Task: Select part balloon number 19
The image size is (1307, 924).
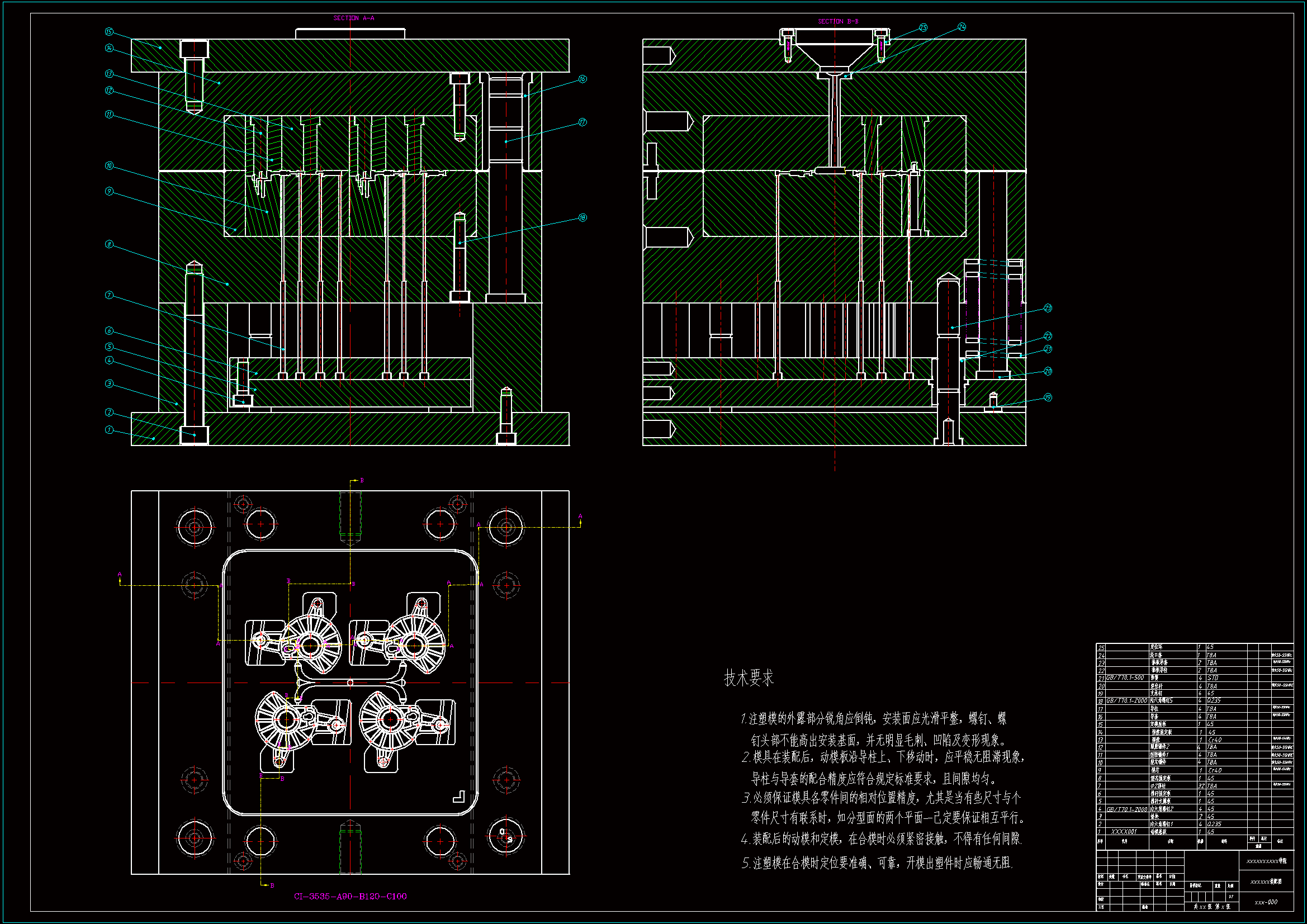Action: (1048, 397)
